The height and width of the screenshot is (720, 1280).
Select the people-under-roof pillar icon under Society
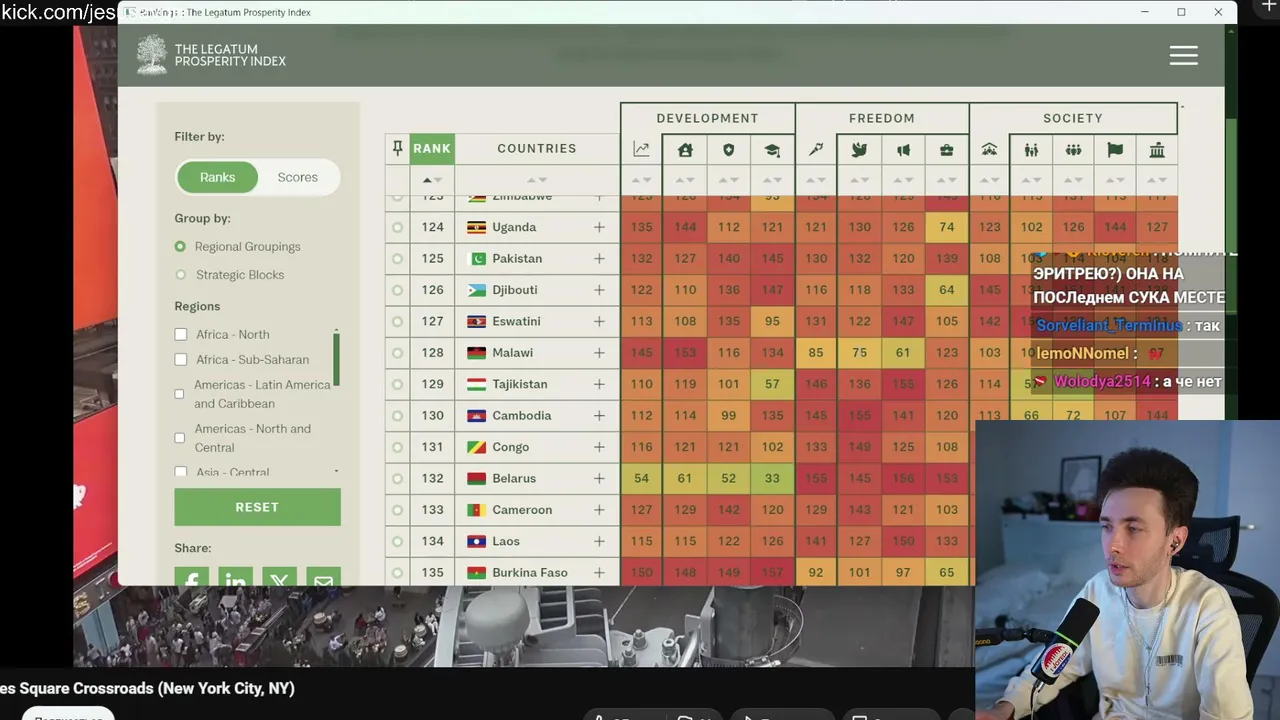(x=989, y=150)
